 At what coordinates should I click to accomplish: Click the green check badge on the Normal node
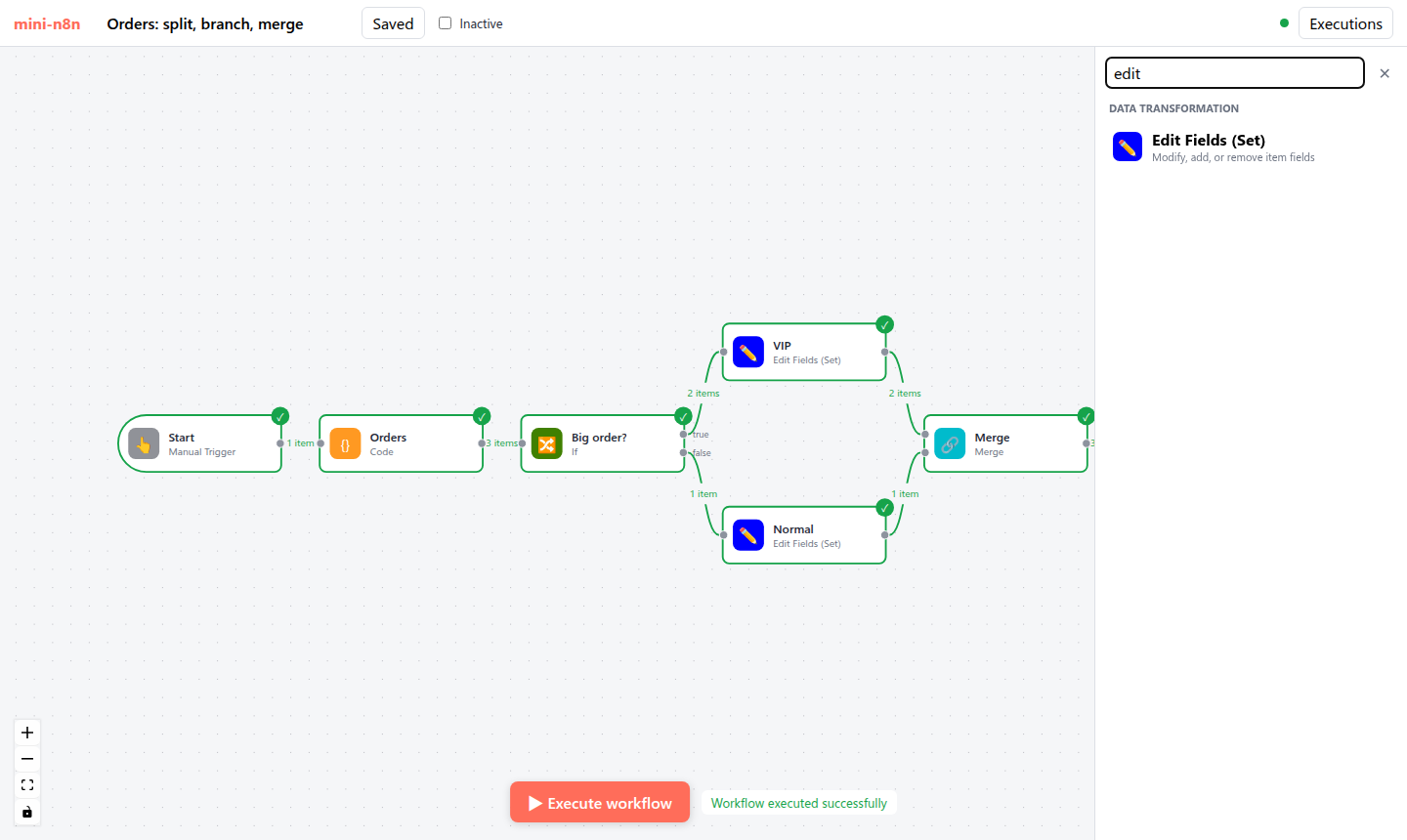tap(884, 508)
